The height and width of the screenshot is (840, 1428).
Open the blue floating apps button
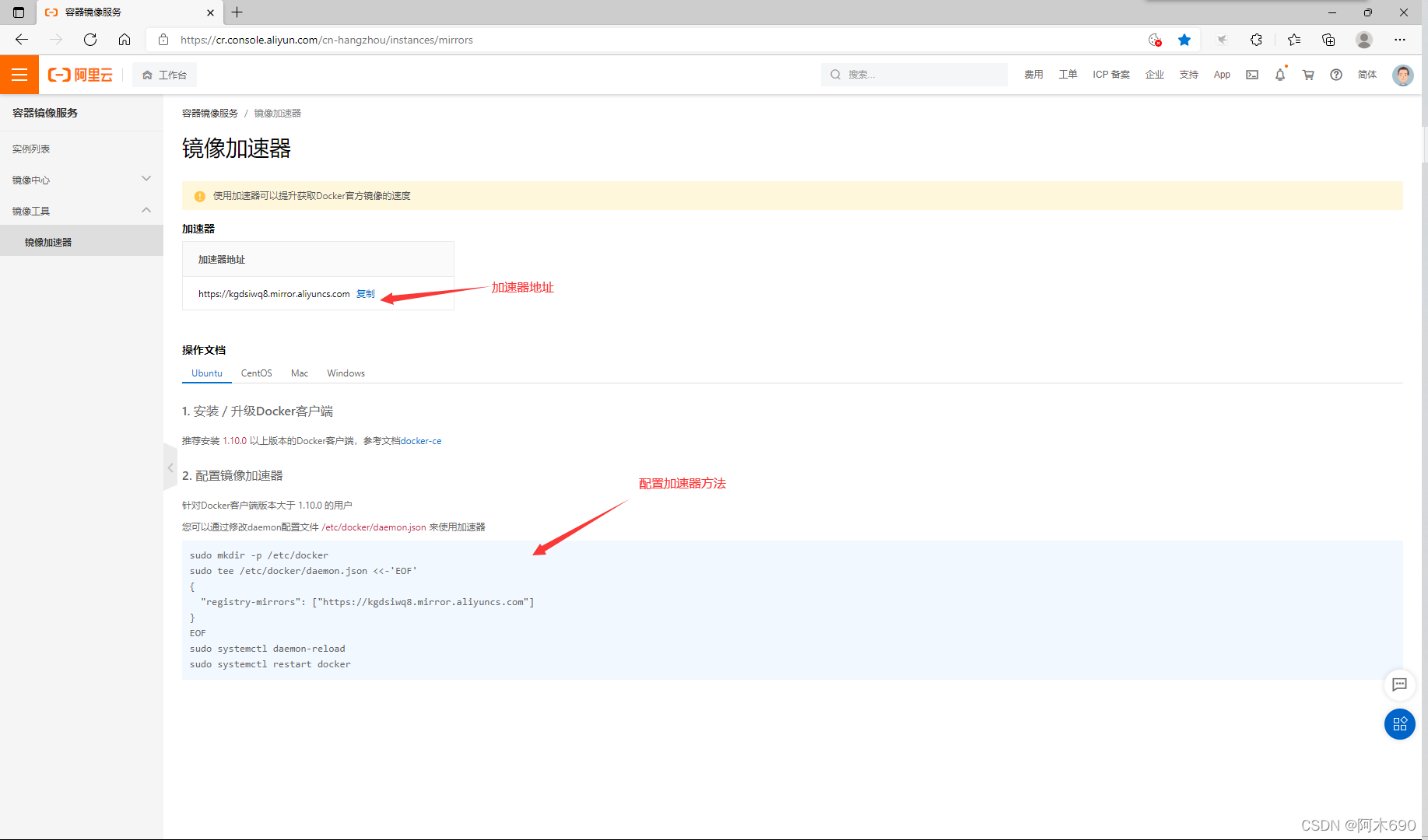(x=1399, y=724)
